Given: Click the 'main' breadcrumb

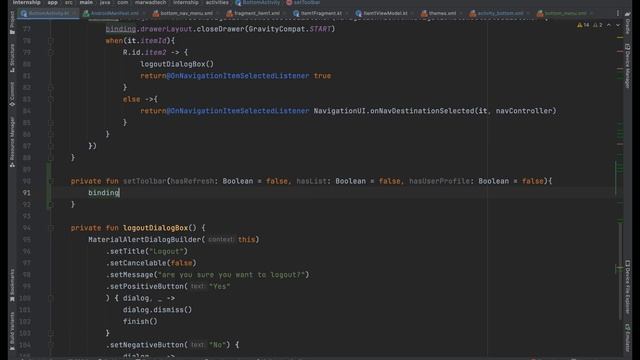Looking at the screenshot, I should click(x=86, y=2).
